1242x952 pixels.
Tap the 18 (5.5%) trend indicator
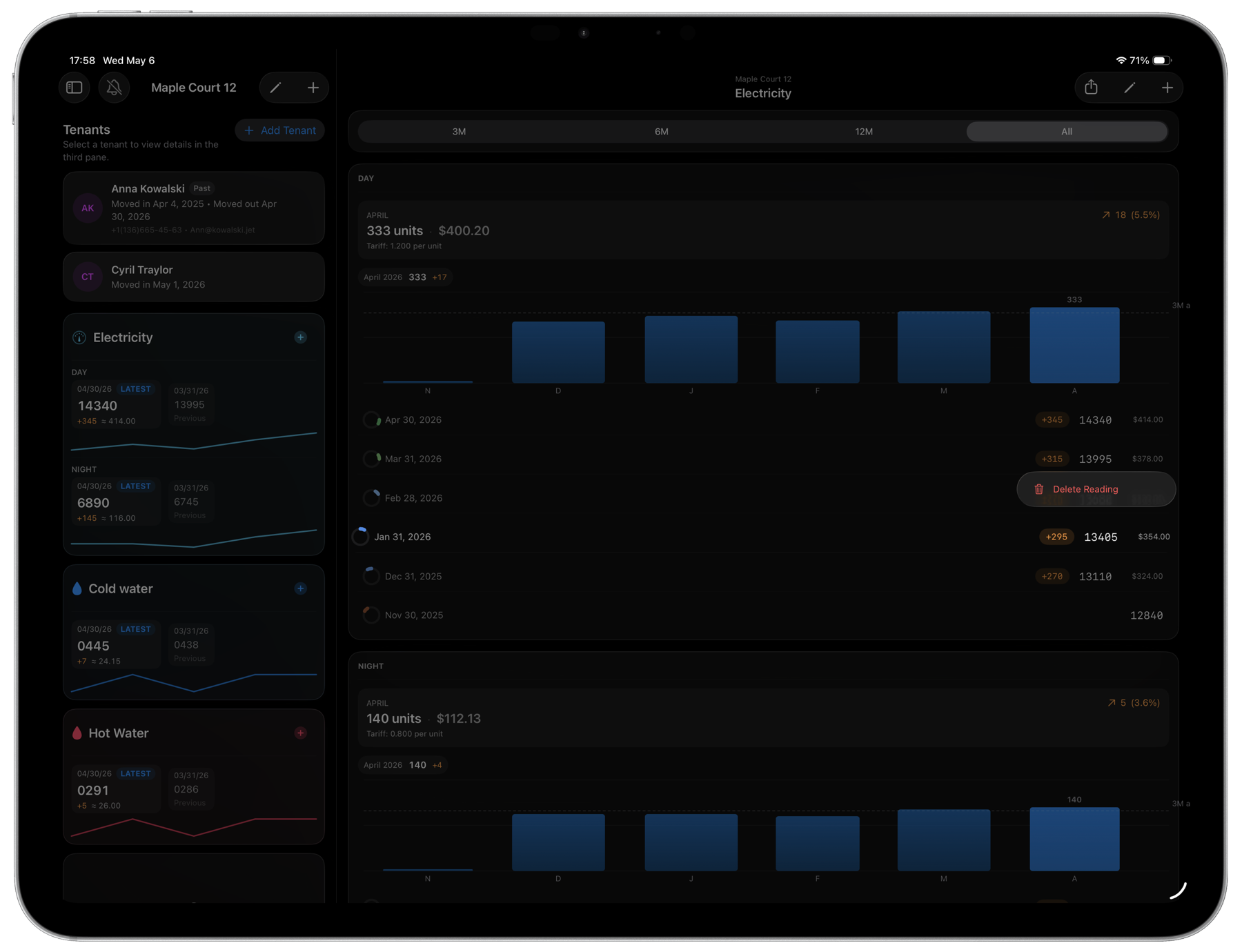coord(1130,215)
